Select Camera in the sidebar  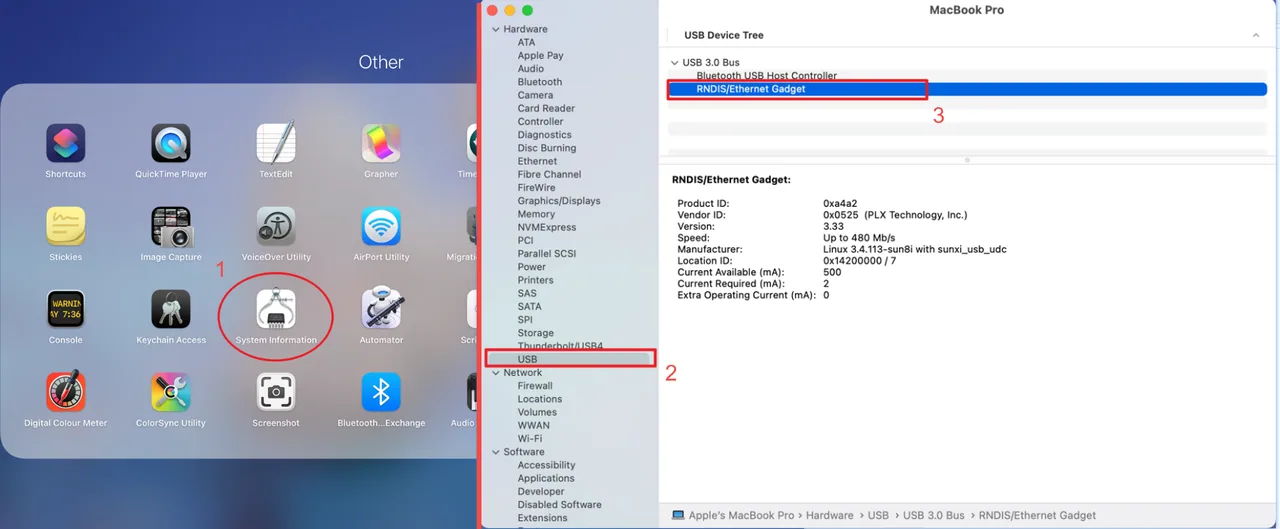535,95
